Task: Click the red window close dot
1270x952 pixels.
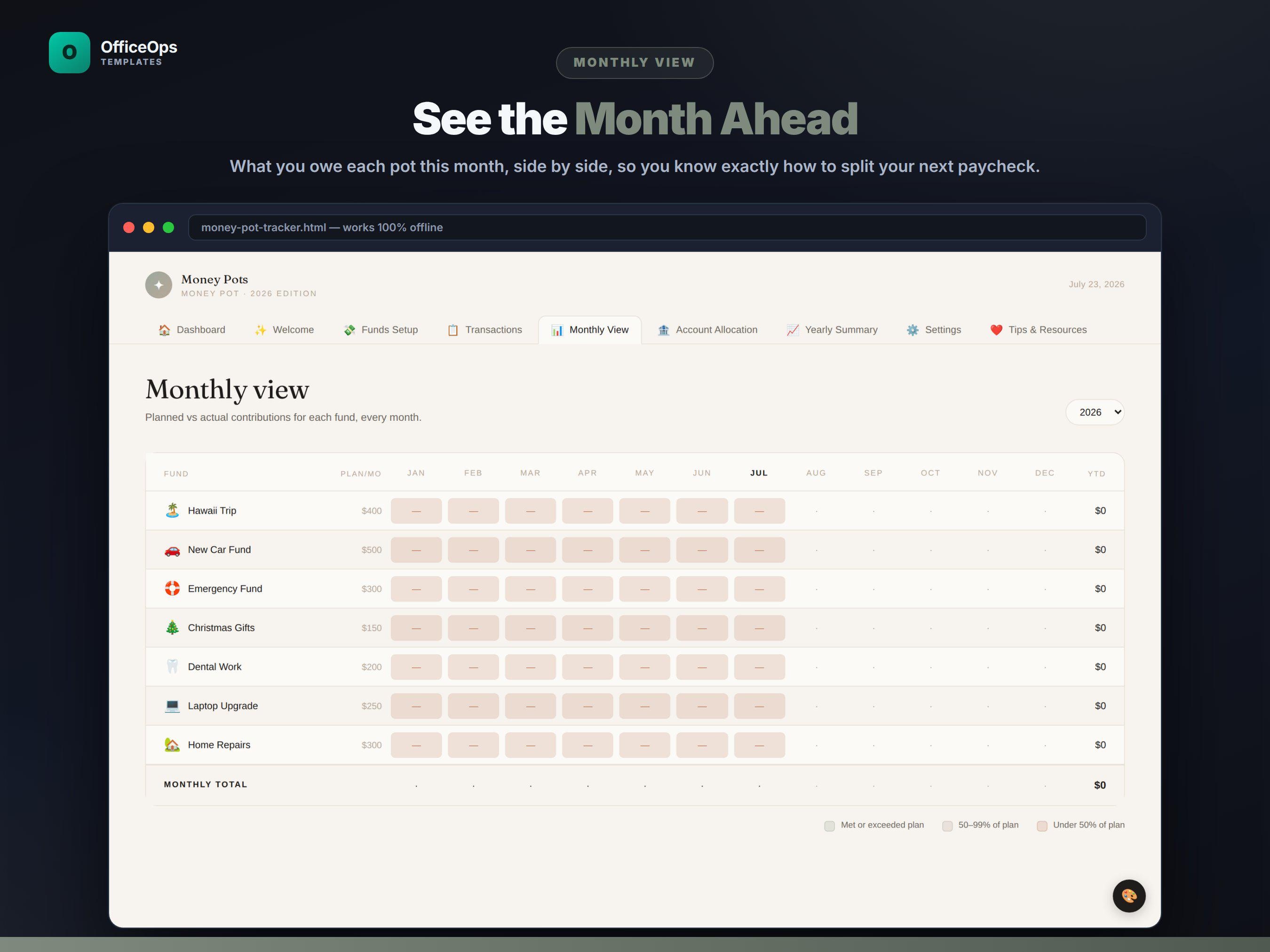Action: pos(129,227)
